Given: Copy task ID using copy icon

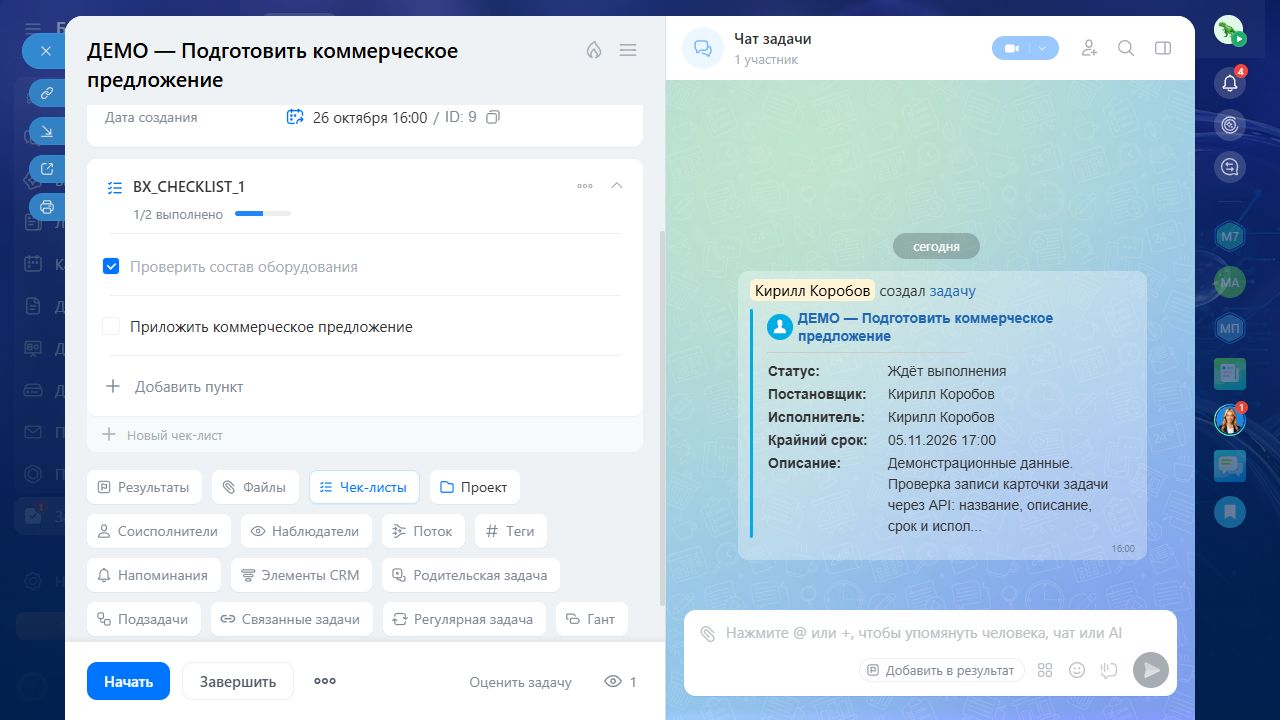Looking at the screenshot, I should point(492,117).
